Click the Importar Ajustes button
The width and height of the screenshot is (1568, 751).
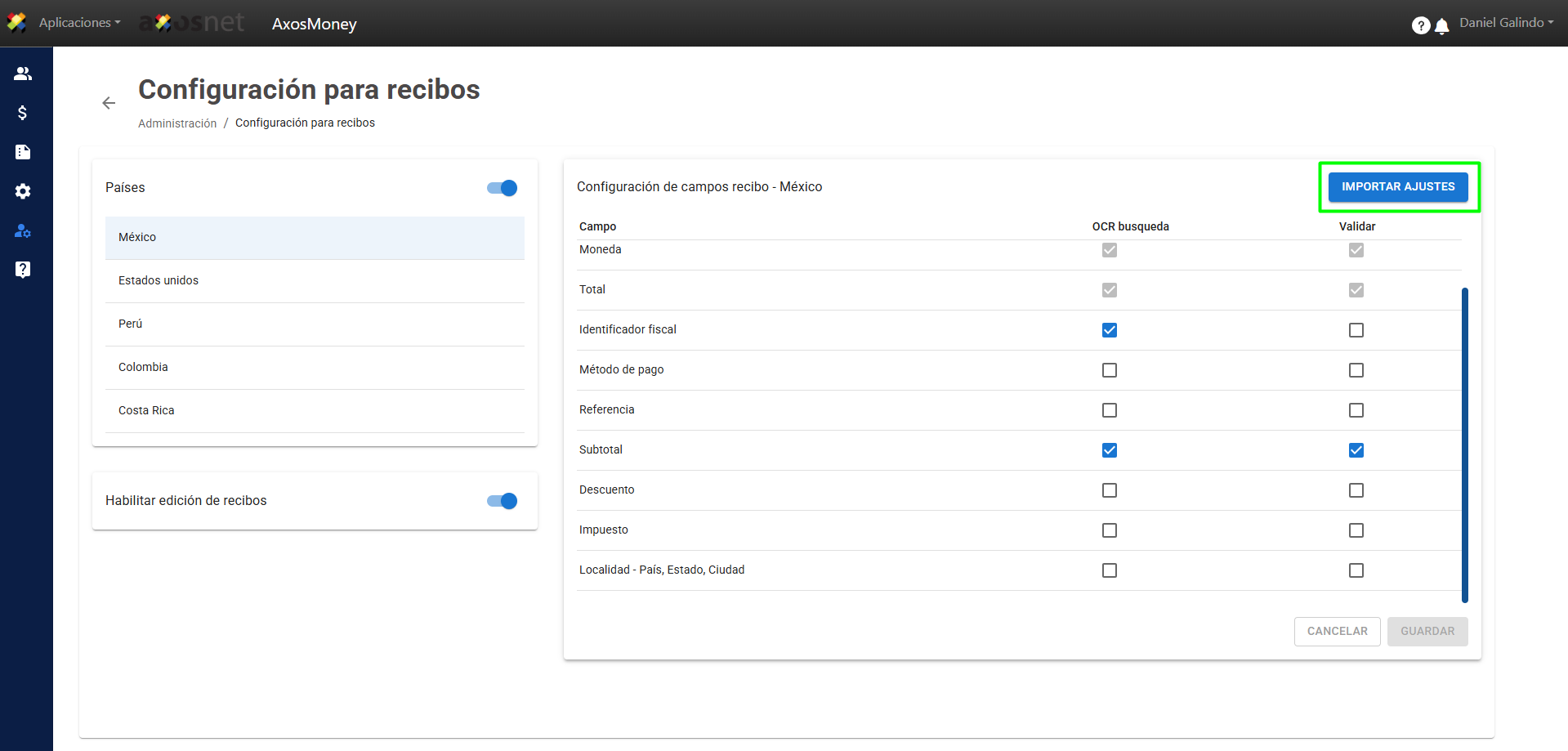(x=1397, y=187)
